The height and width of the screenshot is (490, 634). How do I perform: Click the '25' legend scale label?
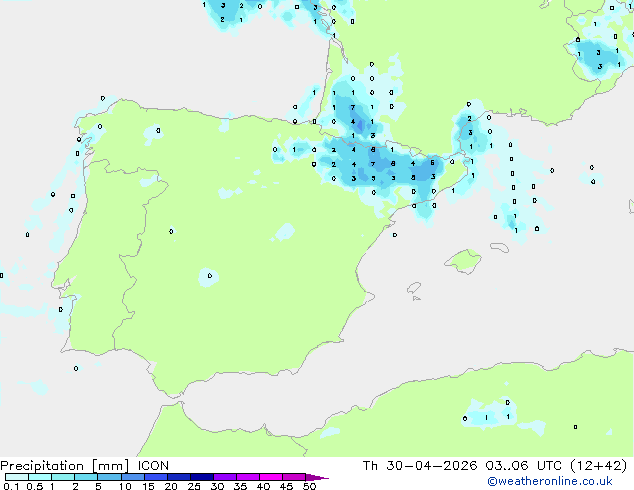pos(194,486)
